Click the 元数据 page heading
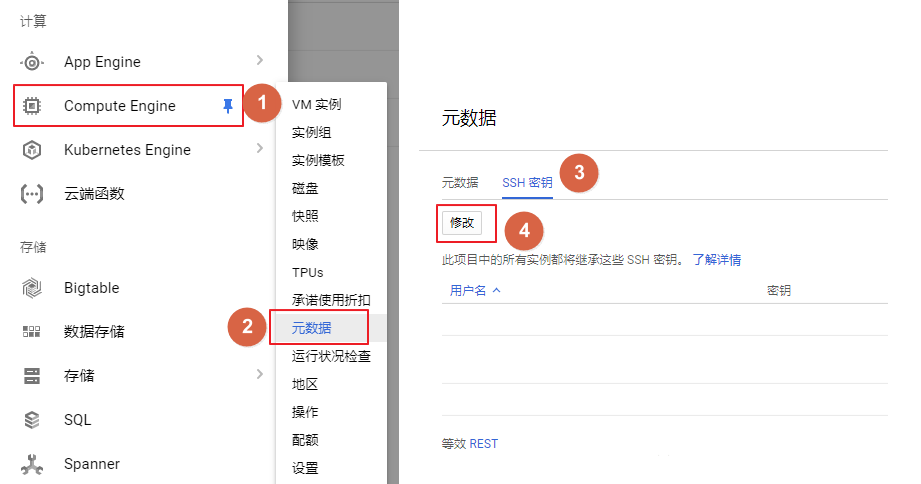The width and height of the screenshot is (921, 484). tap(469, 118)
